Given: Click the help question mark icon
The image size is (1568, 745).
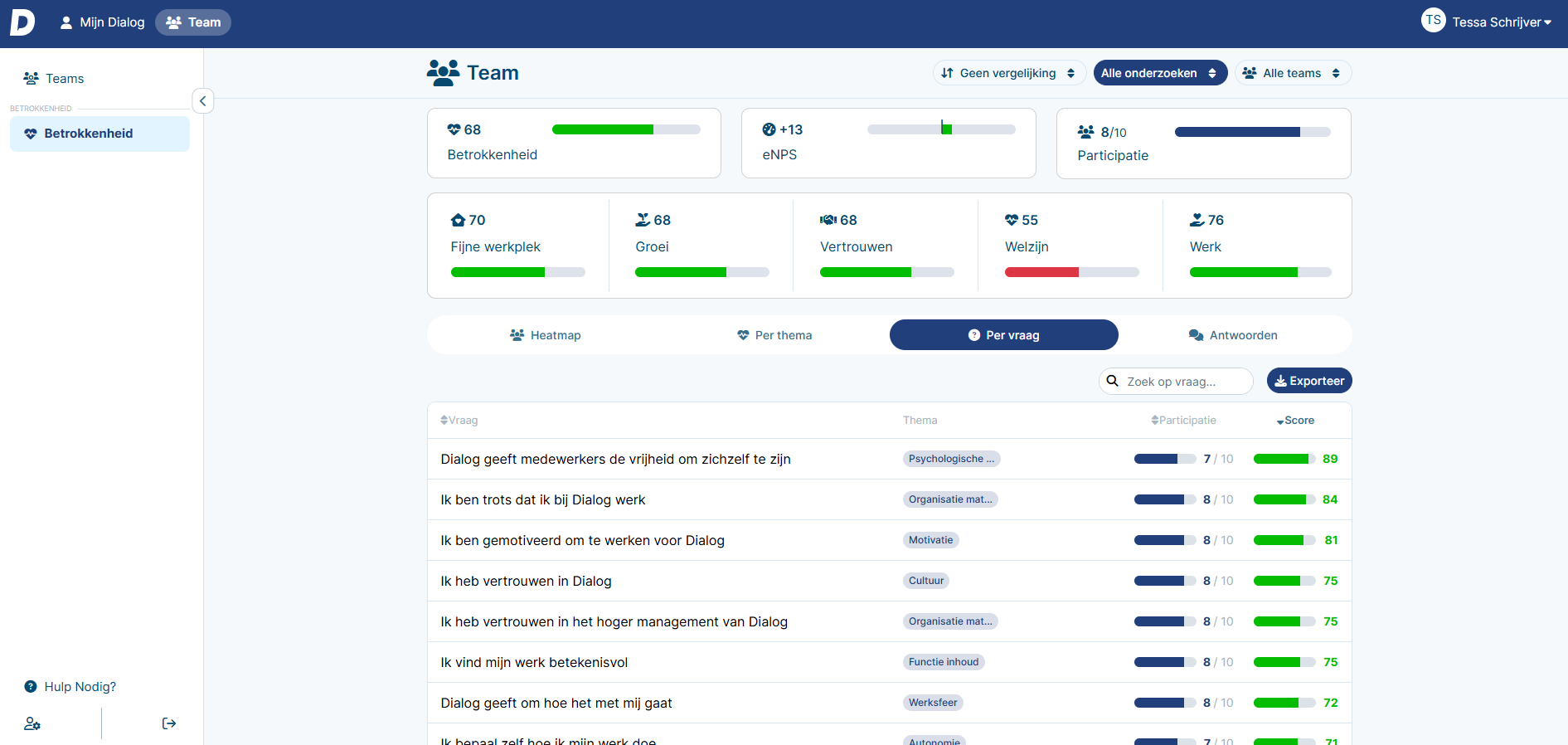Looking at the screenshot, I should (x=31, y=687).
